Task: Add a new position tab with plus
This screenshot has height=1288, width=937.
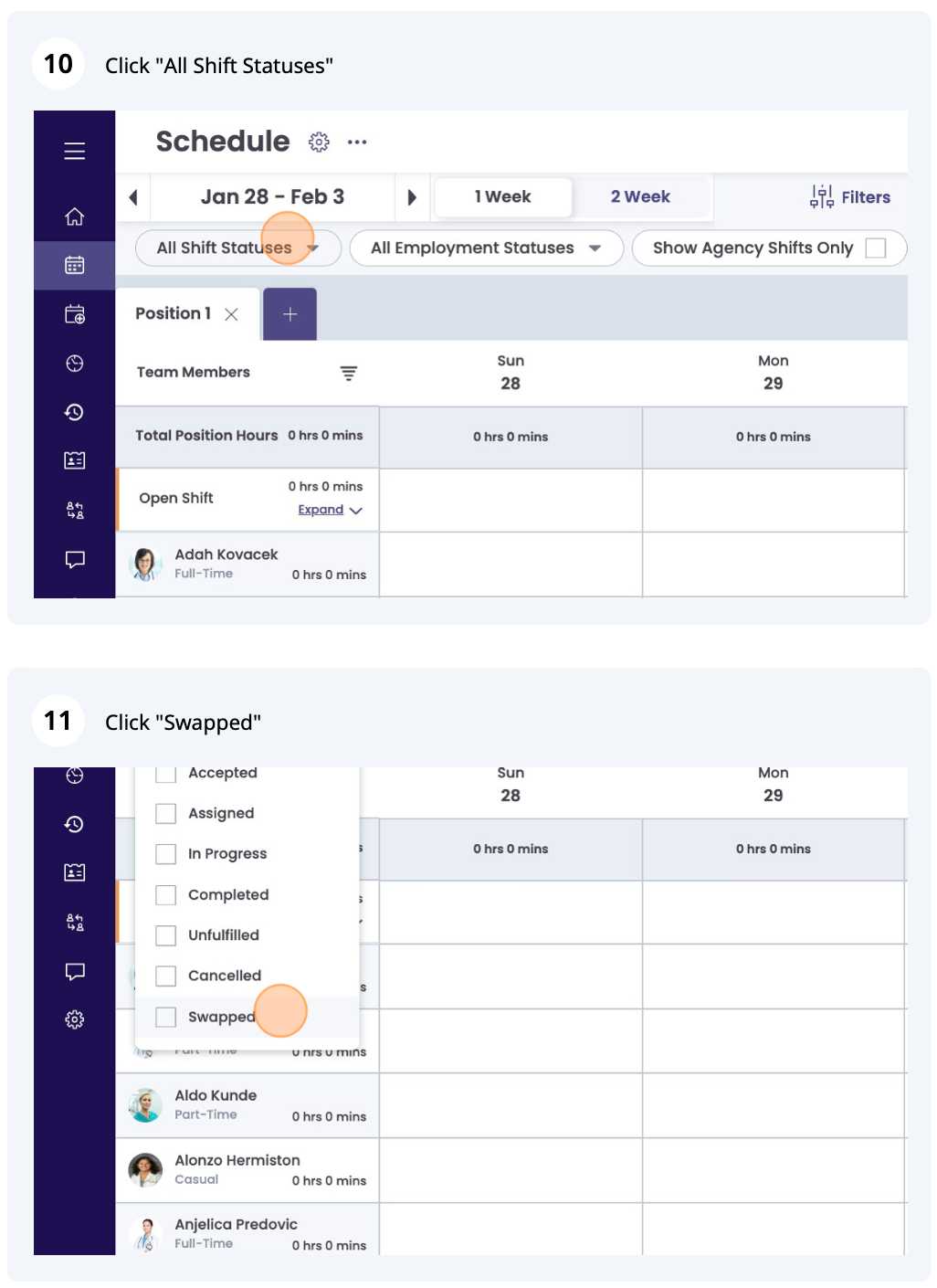Action: [290, 314]
